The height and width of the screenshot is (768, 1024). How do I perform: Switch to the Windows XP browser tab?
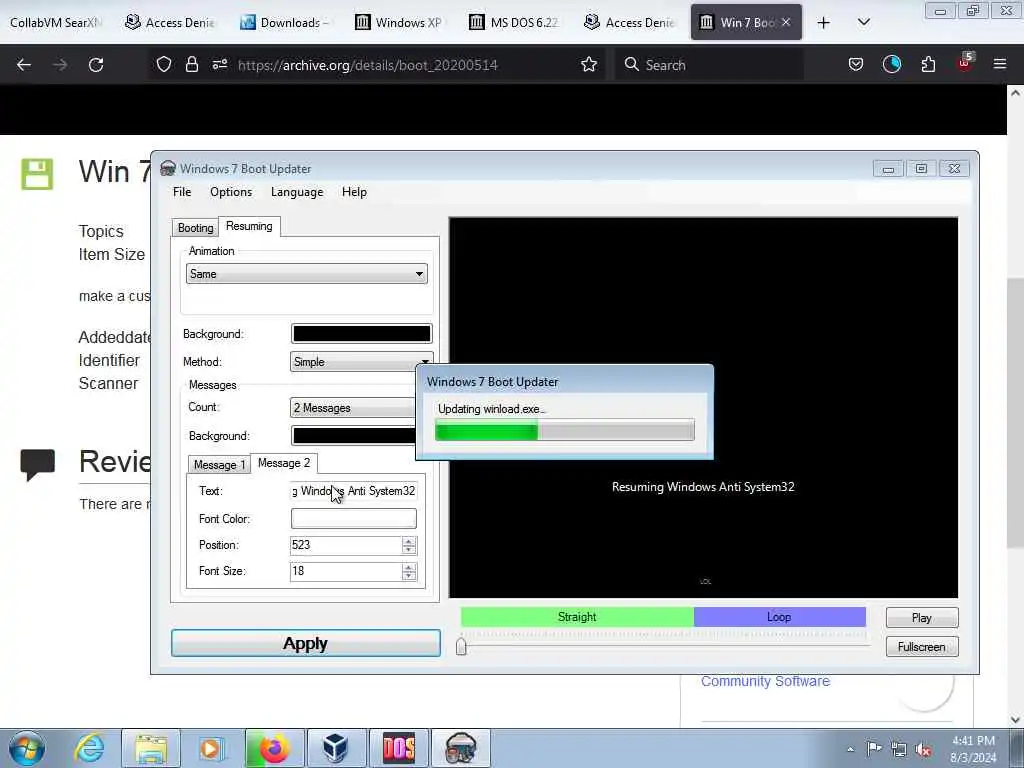point(399,22)
